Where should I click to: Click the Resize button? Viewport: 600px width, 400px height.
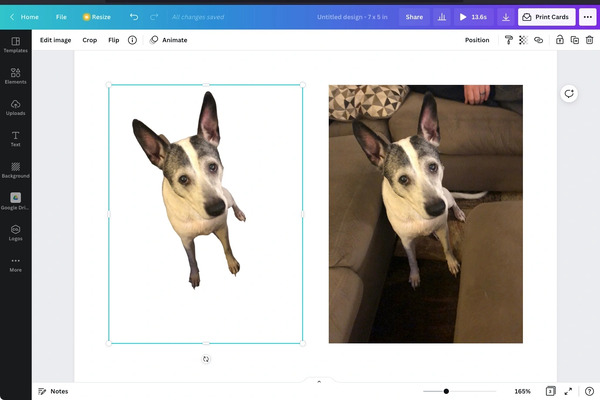97,17
